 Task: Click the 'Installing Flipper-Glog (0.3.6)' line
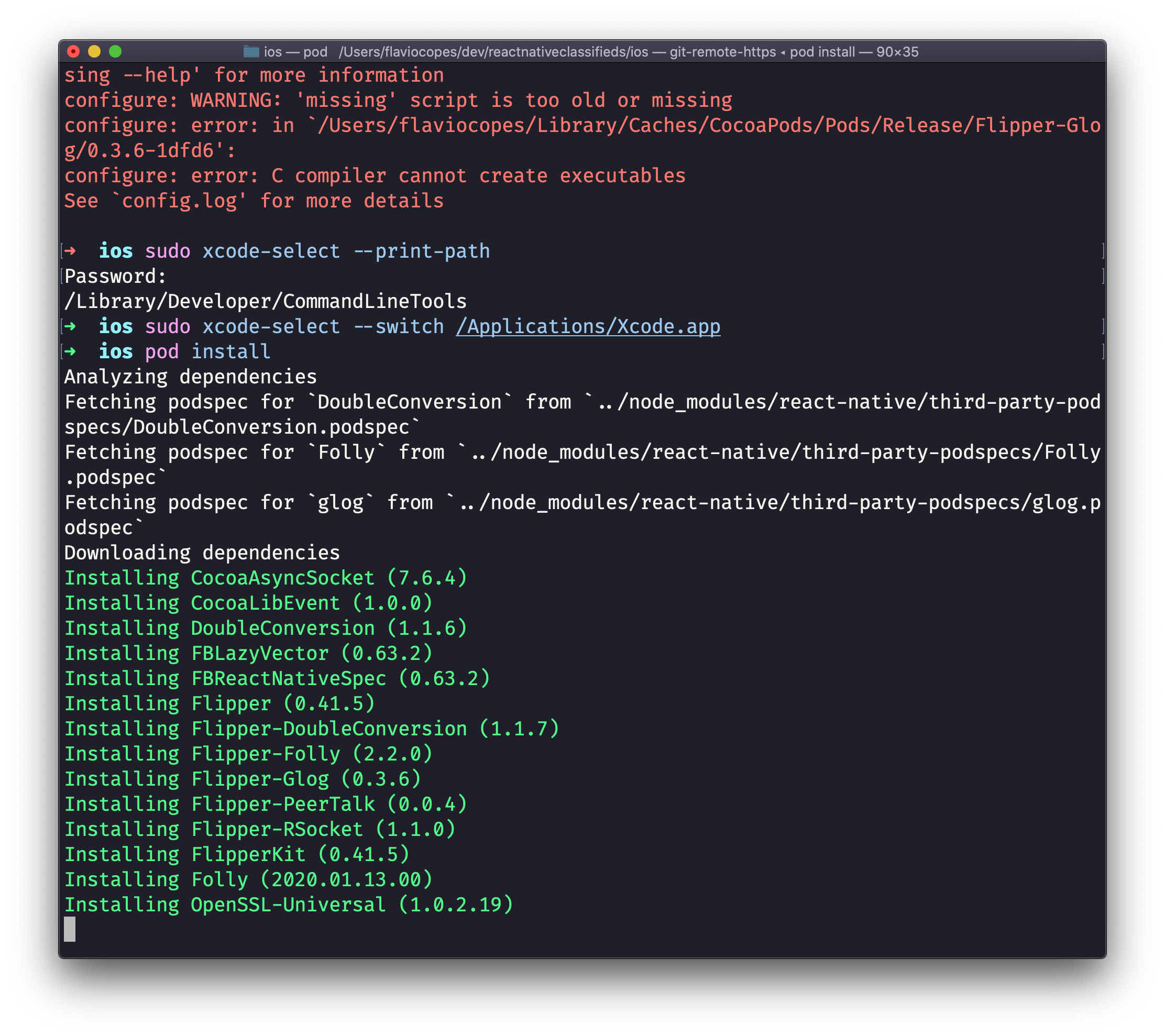(x=242, y=779)
